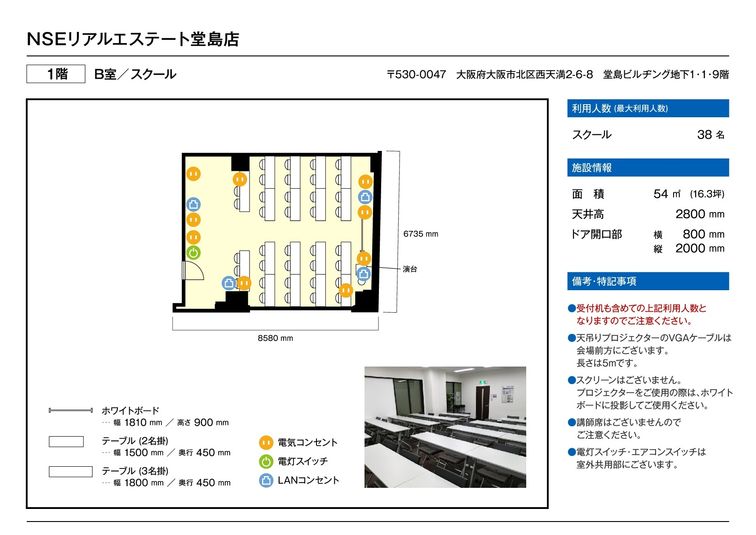Select the 電気コンセント legend label
The width and height of the screenshot is (756, 535).
308,442
